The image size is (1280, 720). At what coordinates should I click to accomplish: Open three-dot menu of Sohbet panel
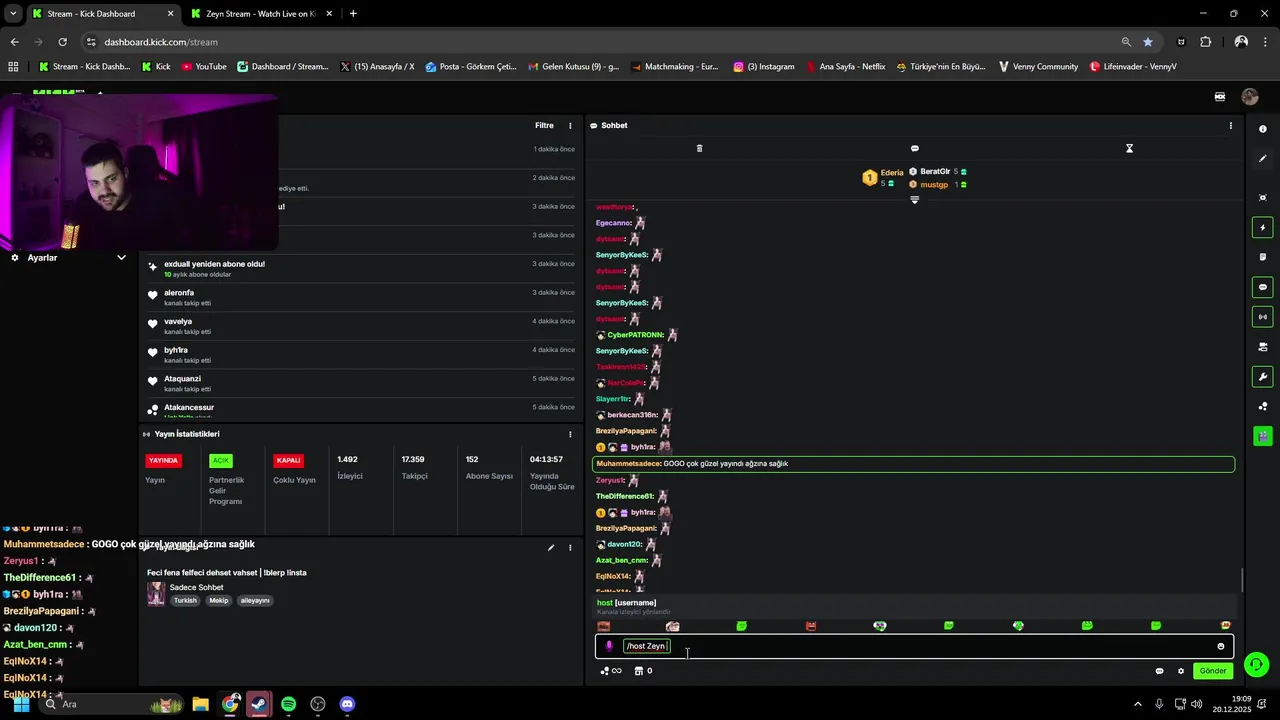(1230, 125)
